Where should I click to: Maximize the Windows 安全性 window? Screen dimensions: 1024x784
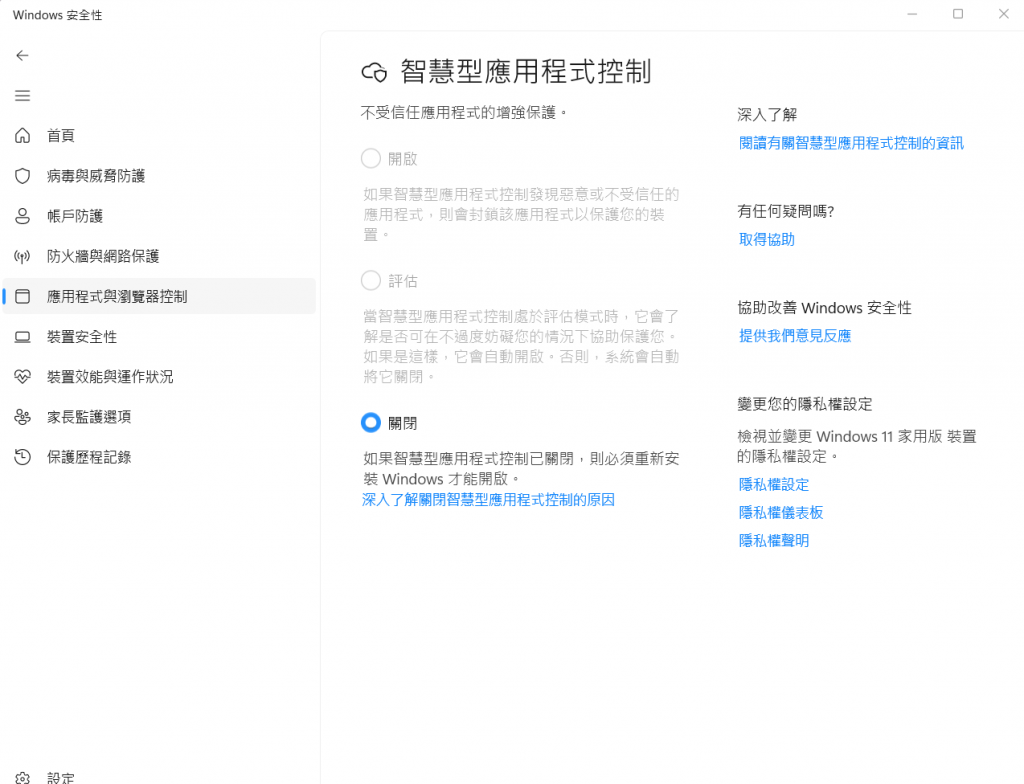coord(958,14)
